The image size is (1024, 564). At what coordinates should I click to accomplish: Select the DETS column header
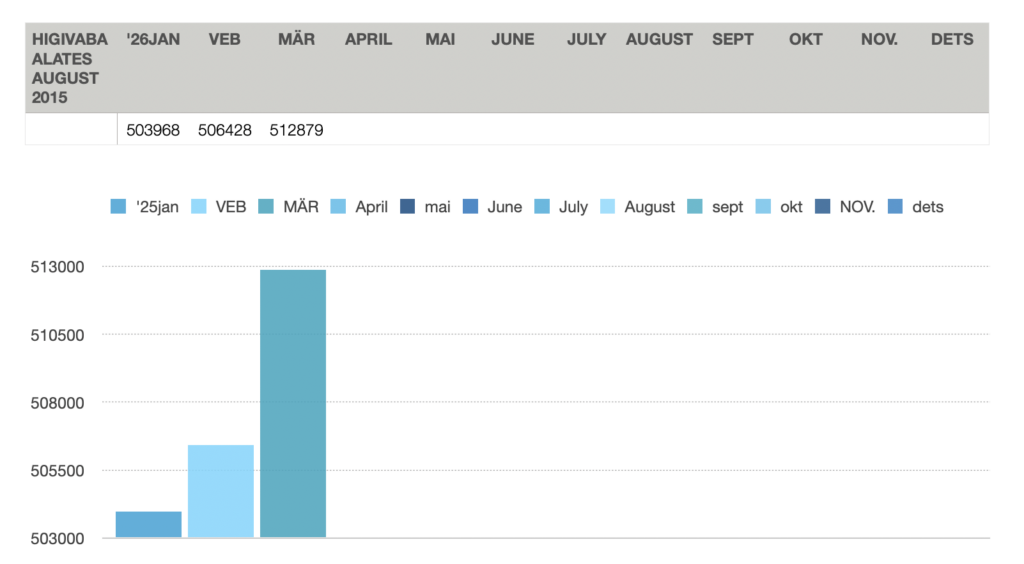[x=951, y=40]
